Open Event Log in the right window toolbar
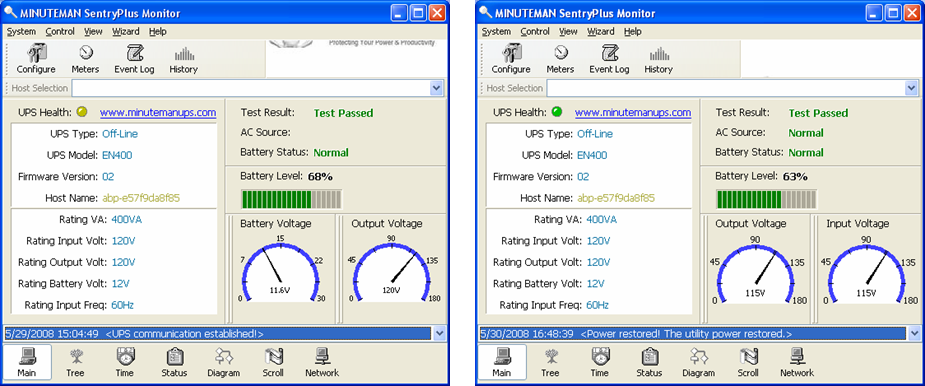The image size is (925, 386). coord(609,59)
